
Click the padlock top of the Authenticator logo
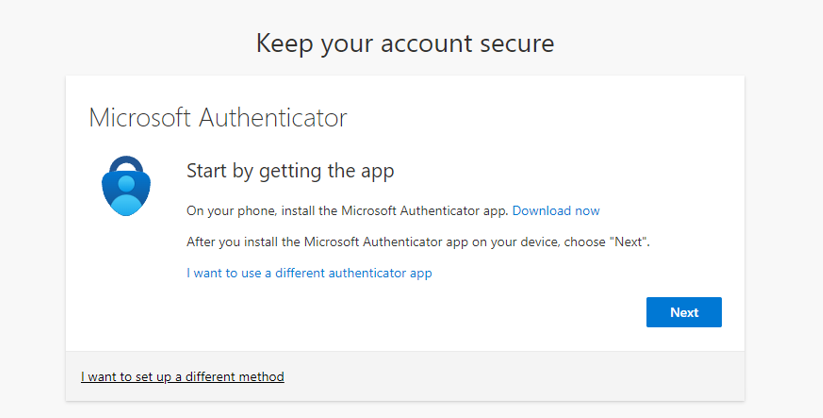pos(125,163)
